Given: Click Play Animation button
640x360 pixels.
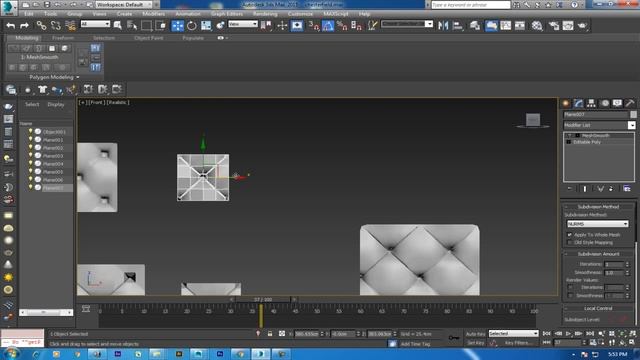Looking at the screenshot, I should [x=568, y=334].
